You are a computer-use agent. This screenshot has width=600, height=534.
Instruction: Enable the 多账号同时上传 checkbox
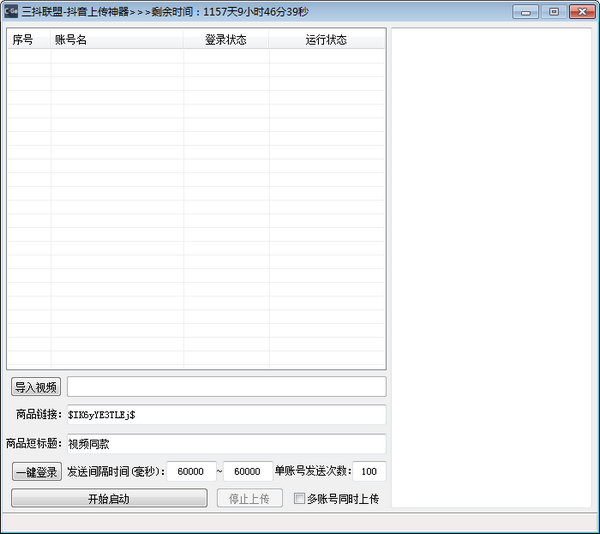[x=299, y=498]
